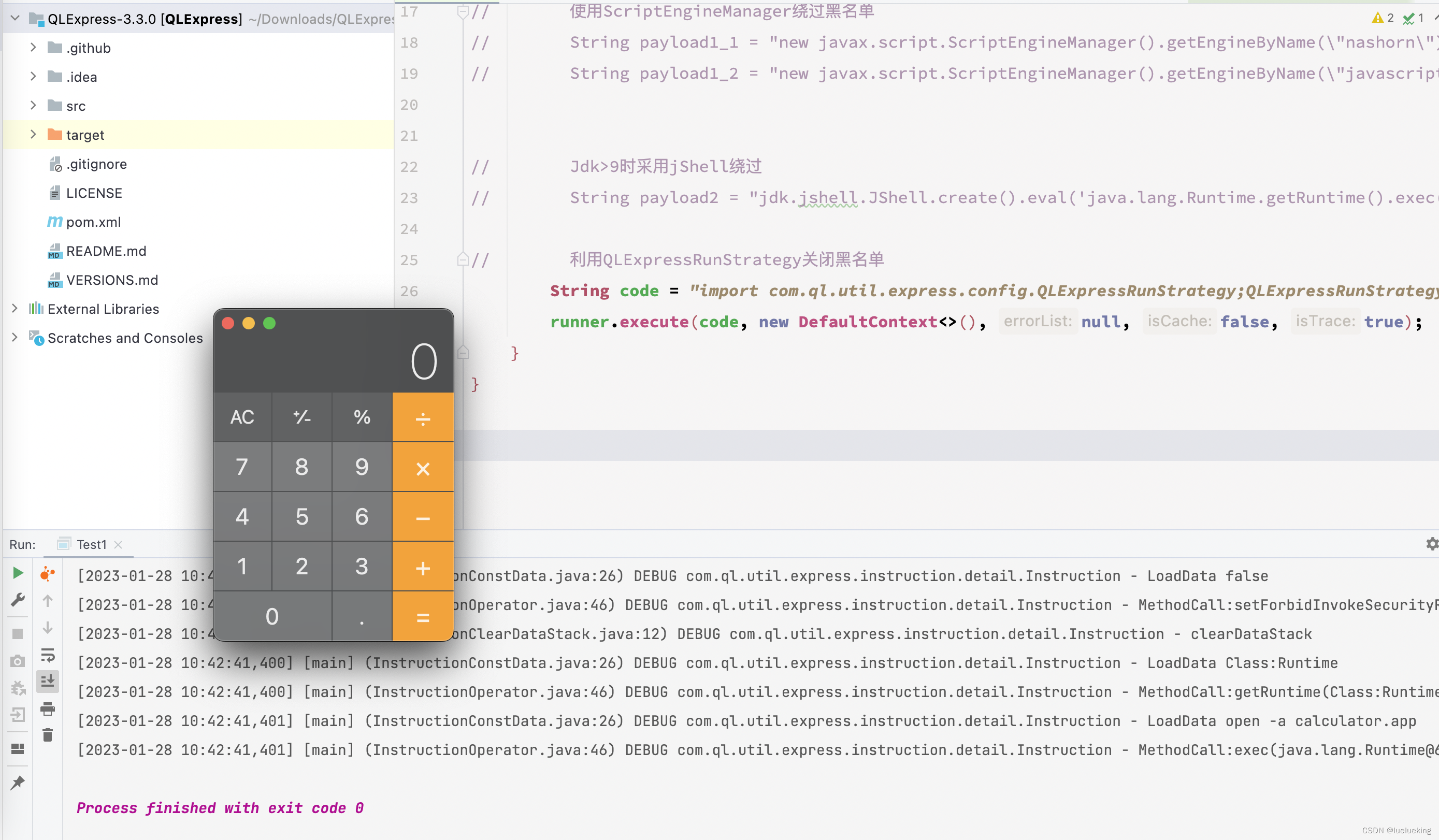Pin the Run tab with the pin icon

tap(18, 782)
